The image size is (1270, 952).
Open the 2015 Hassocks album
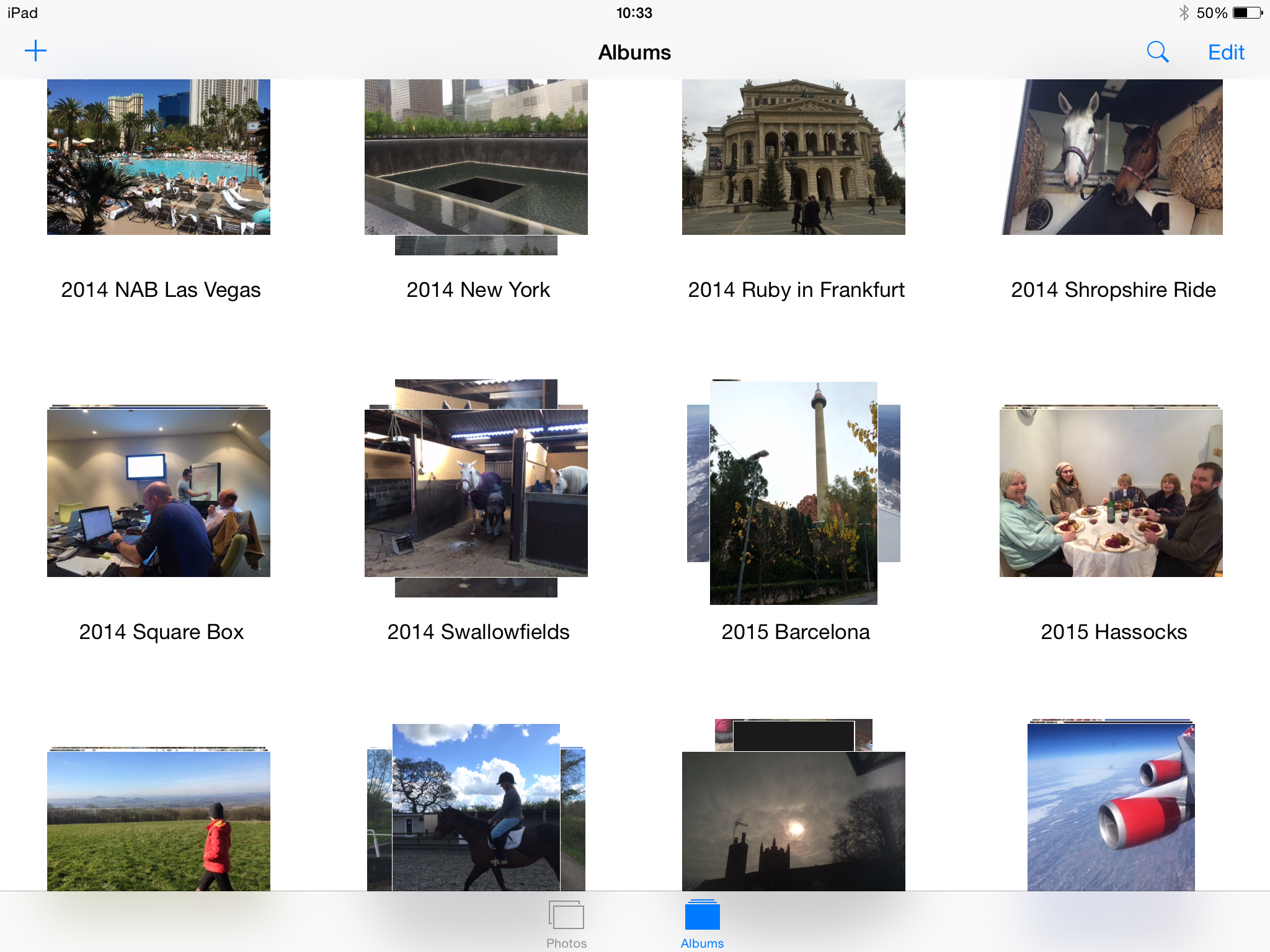point(1111,493)
